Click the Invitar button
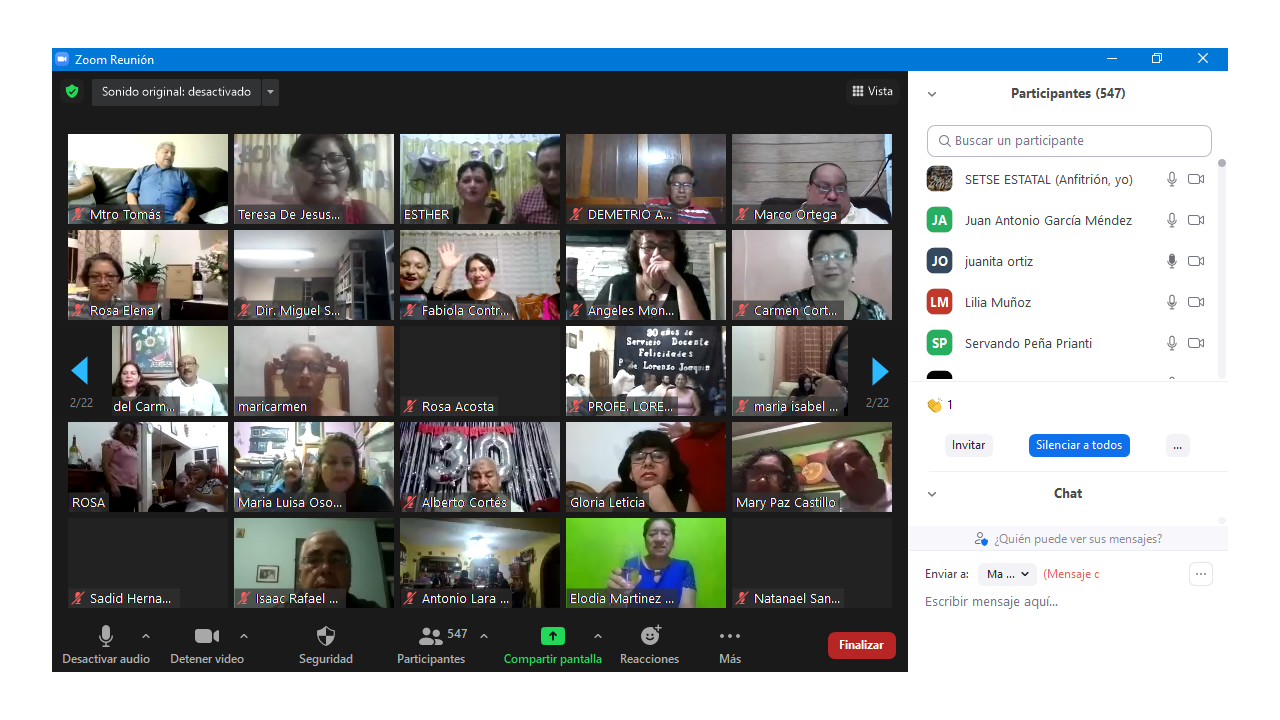Screen dimensions: 1280x720 [968, 445]
